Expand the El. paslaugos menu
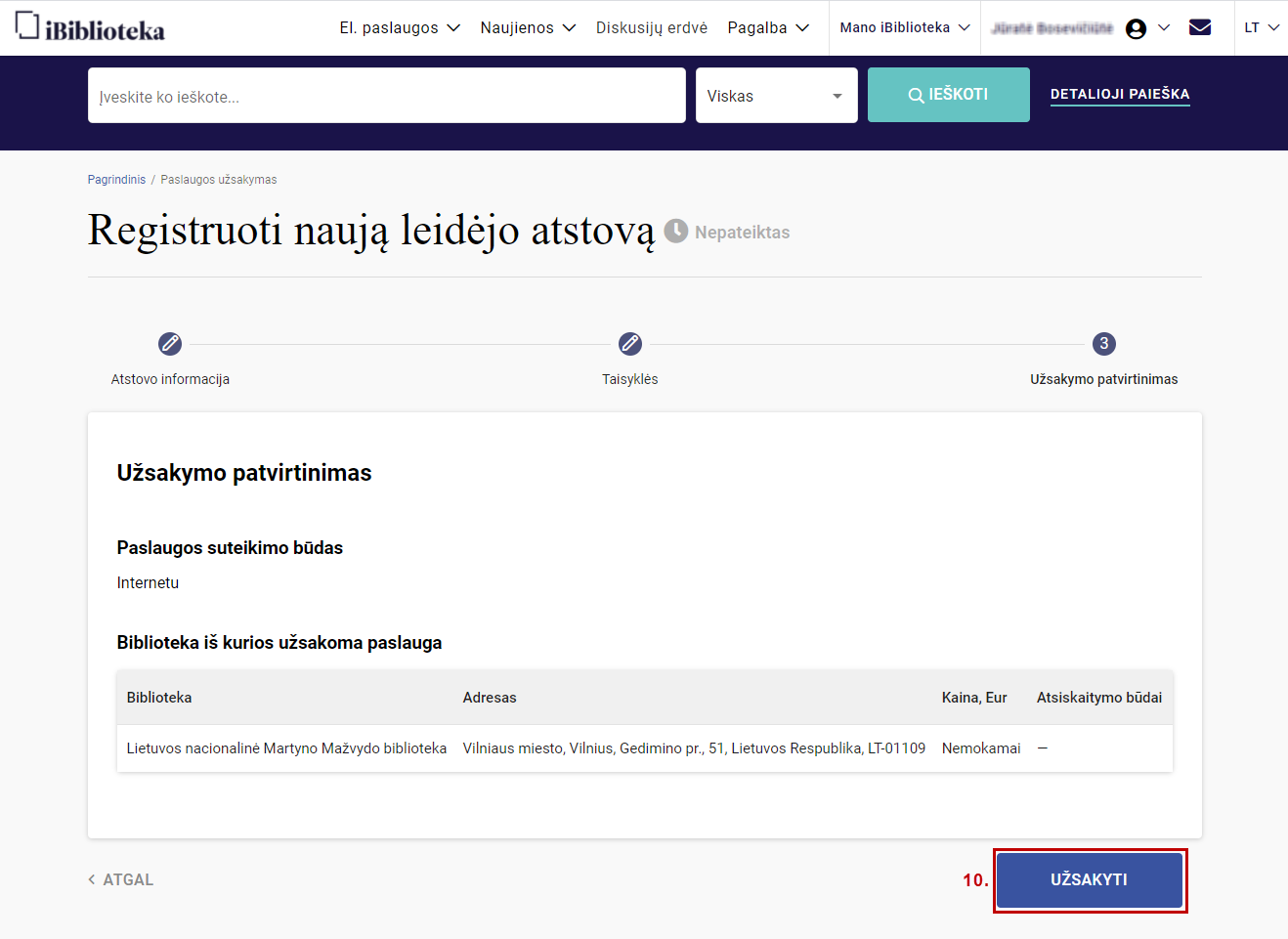Image resolution: width=1288 pixels, height=939 pixels. point(400,27)
